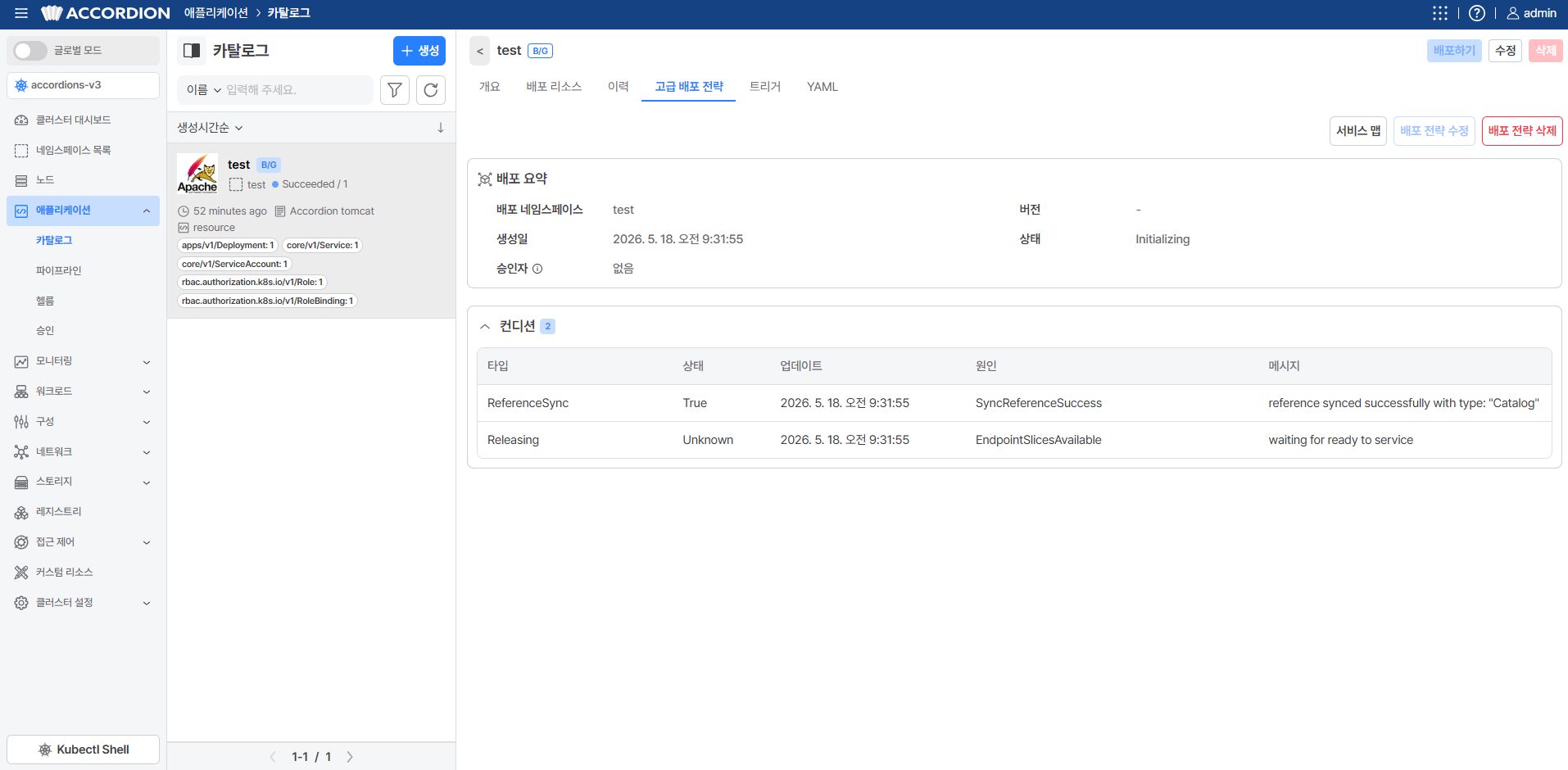Open the app grid launcher icon
1568x770 pixels.
(x=1440, y=13)
